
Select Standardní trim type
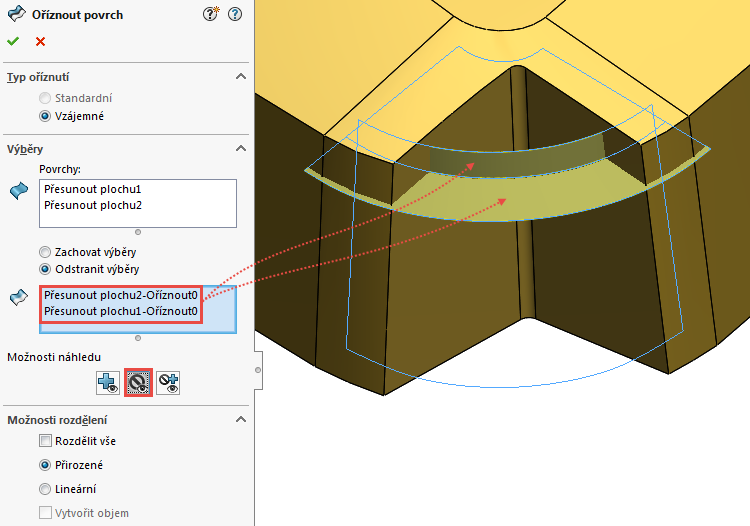pos(45,98)
